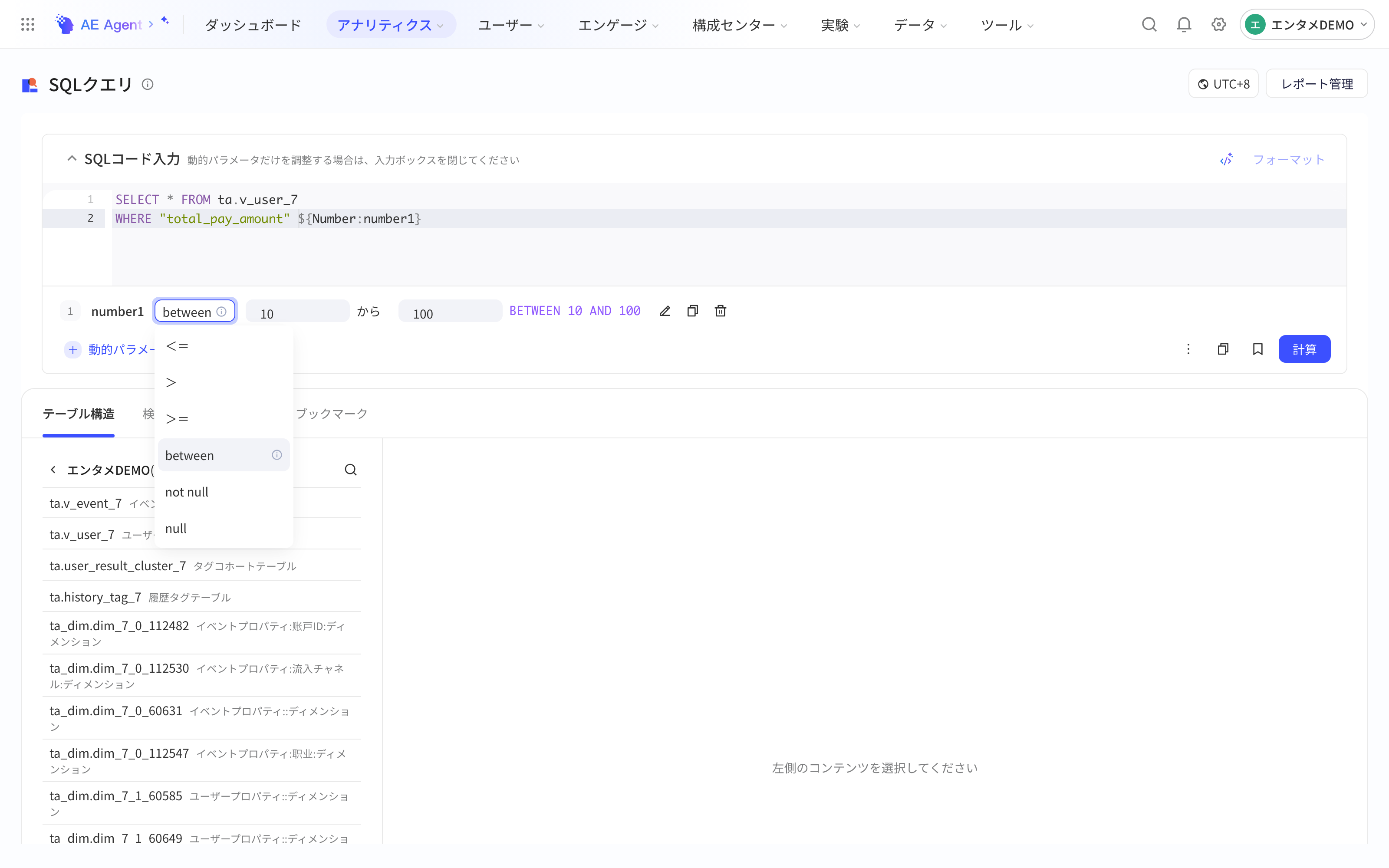Click the copy icon beside bookmark icon
1389x868 pixels.
(x=1223, y=349)
